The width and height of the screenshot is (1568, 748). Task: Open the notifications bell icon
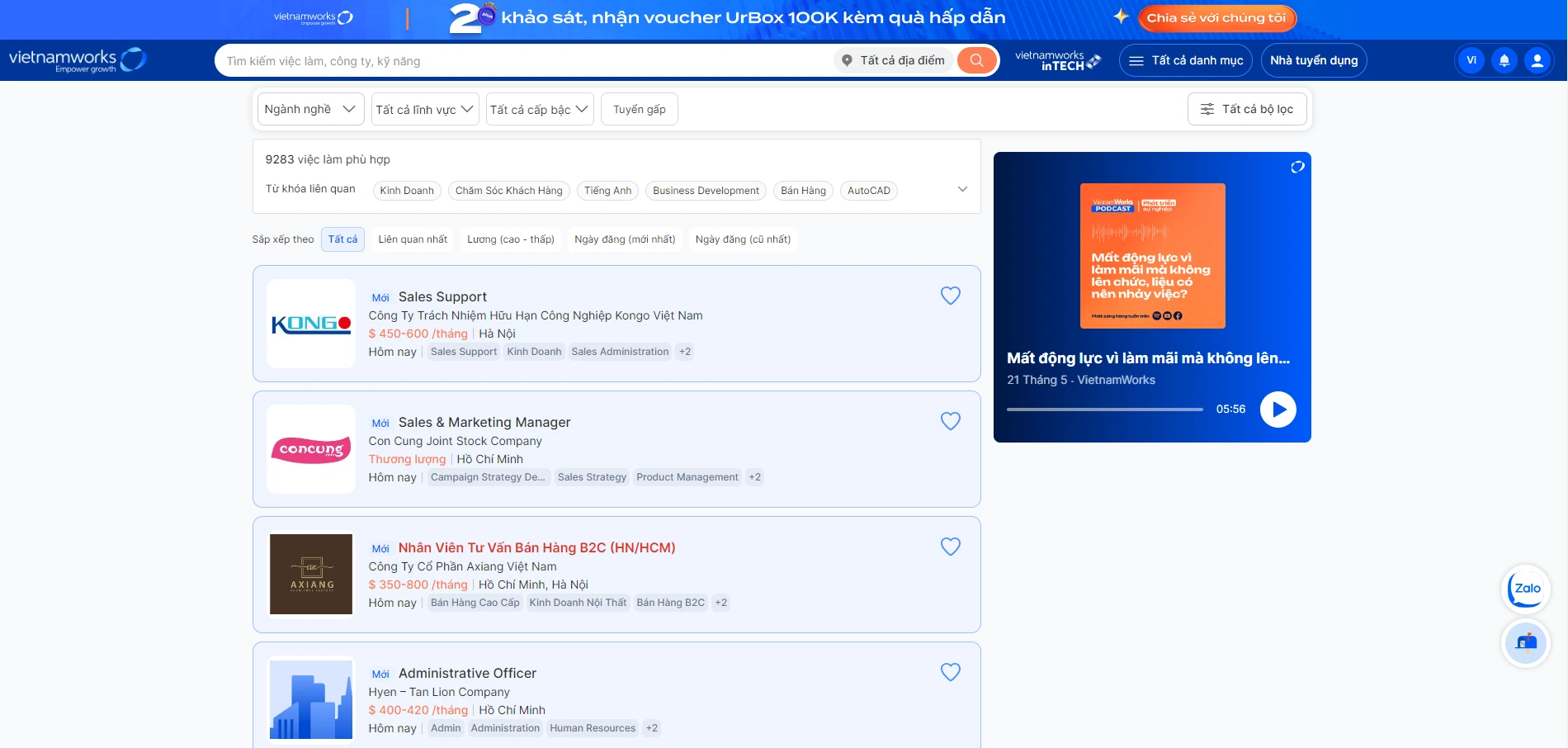pyautogui.click(x=1504, y=60)
